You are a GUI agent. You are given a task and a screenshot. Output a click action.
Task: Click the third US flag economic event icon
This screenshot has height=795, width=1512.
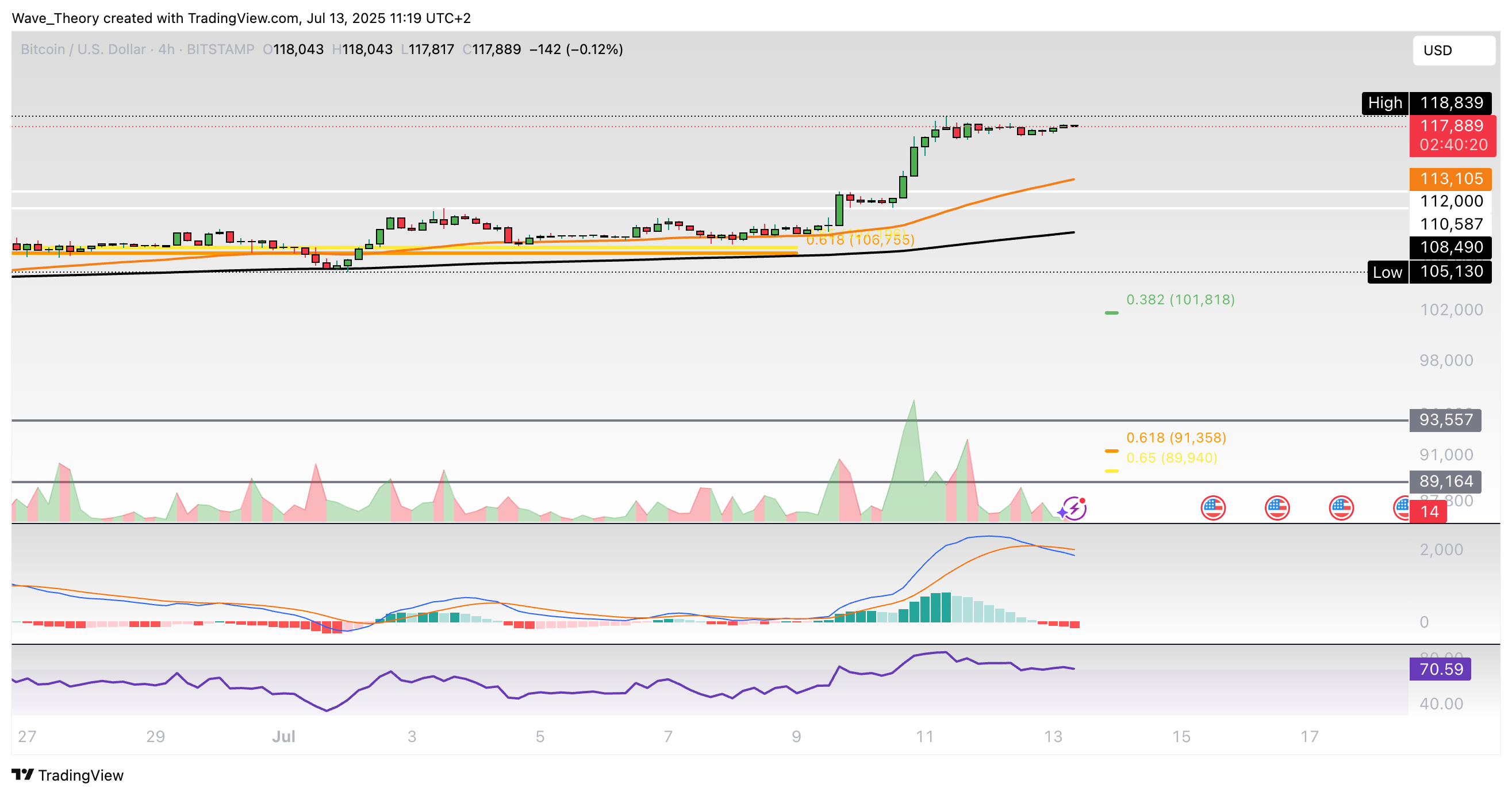coord(1341,508)
